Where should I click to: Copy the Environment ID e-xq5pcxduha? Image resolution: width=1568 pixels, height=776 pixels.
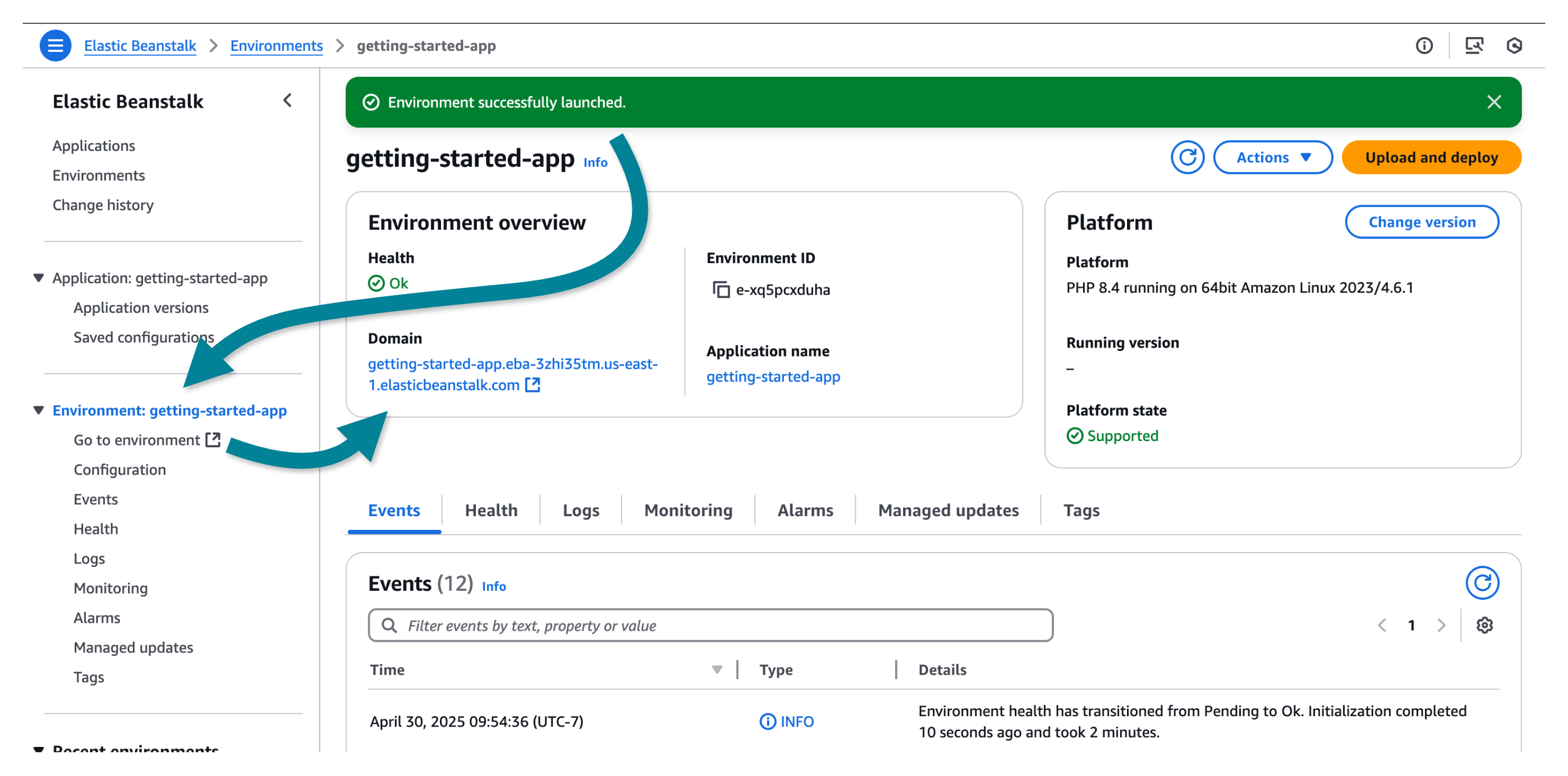coord(721,291)
